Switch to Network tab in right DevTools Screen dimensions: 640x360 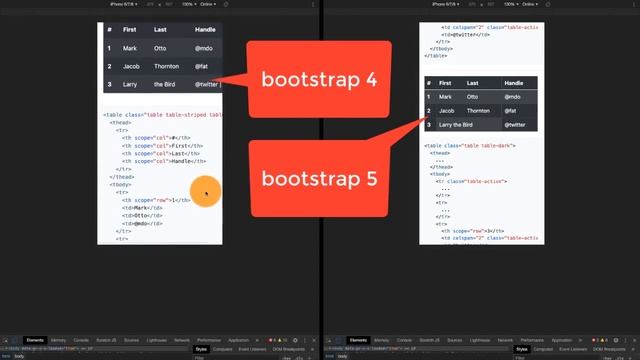click(x=505, y=340)
